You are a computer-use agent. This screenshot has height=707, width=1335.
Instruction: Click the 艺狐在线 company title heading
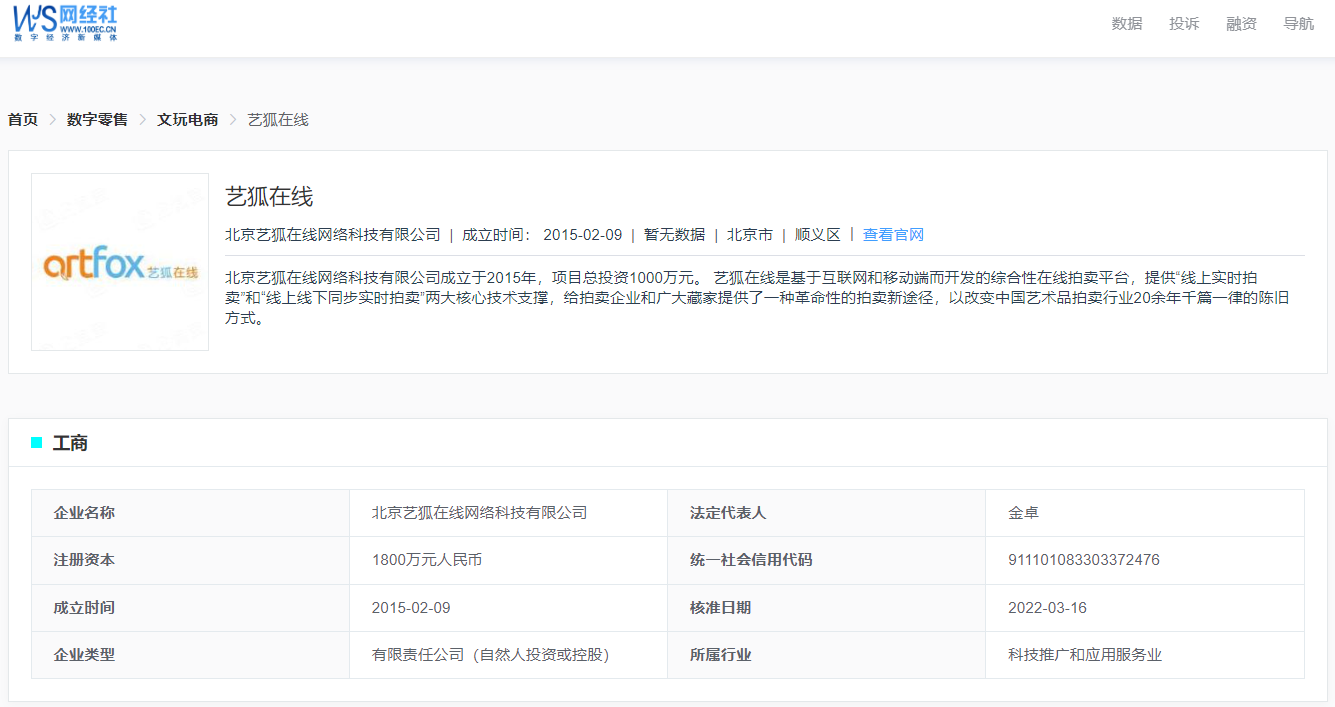tap(269, 196)
